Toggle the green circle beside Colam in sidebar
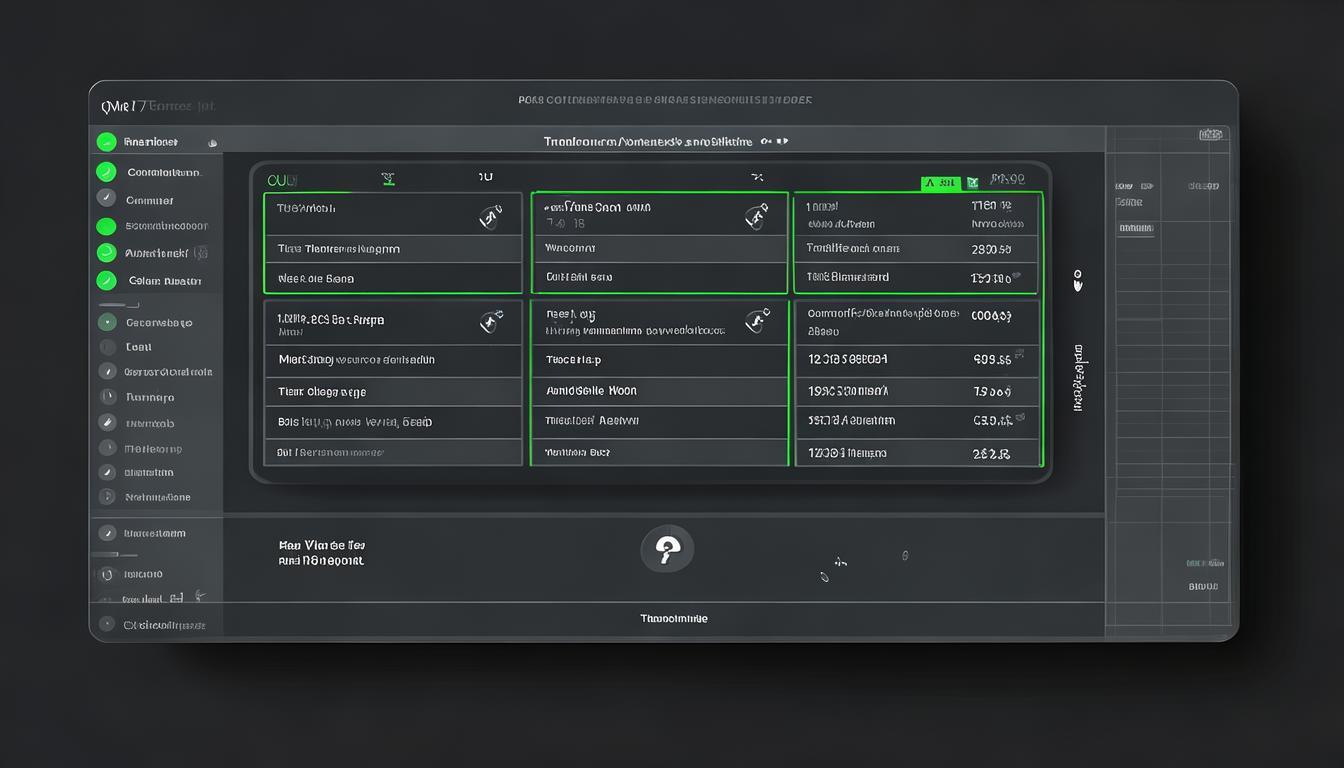 coord(106,281)
